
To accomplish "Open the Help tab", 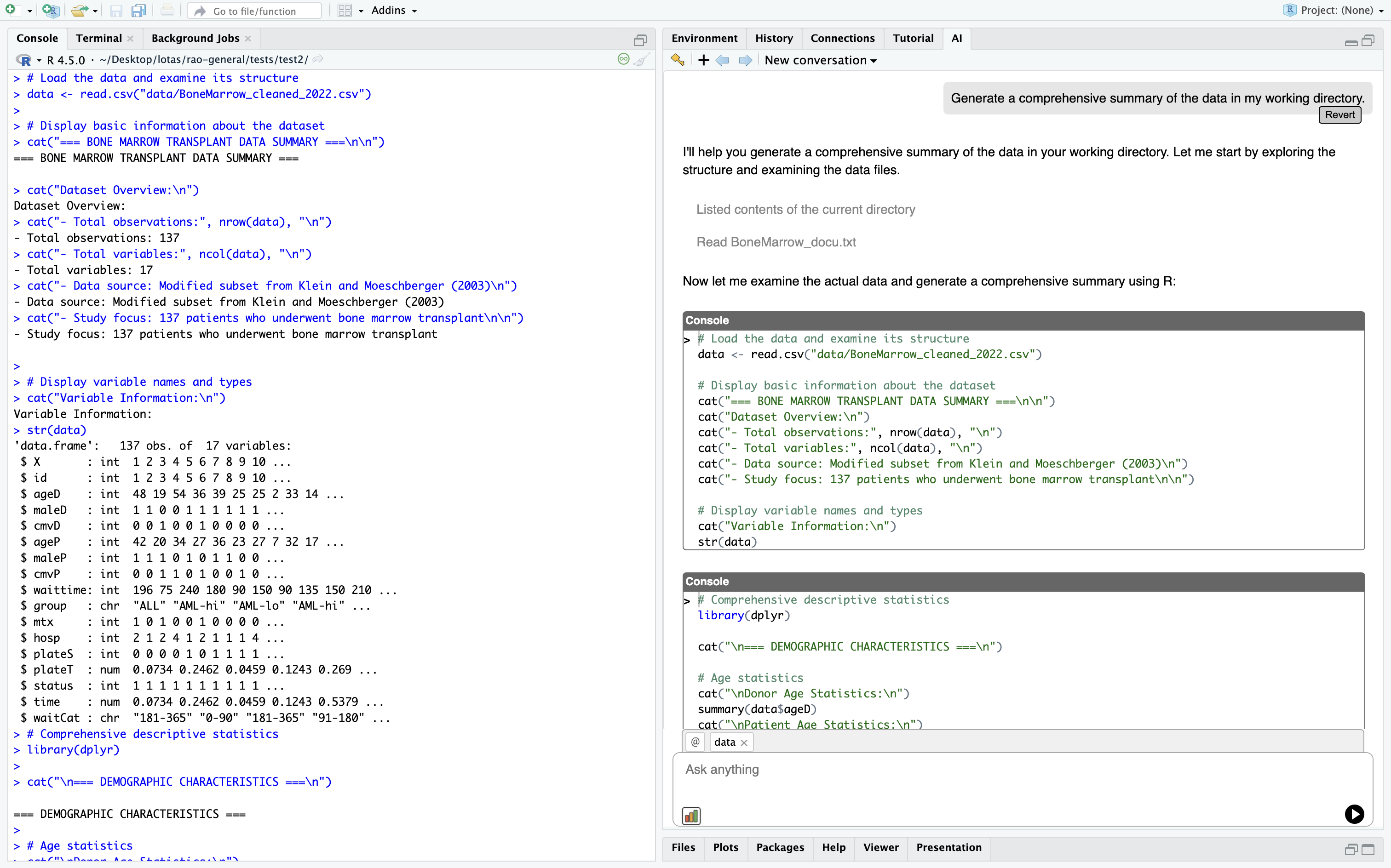I will (x=833, y=847).
